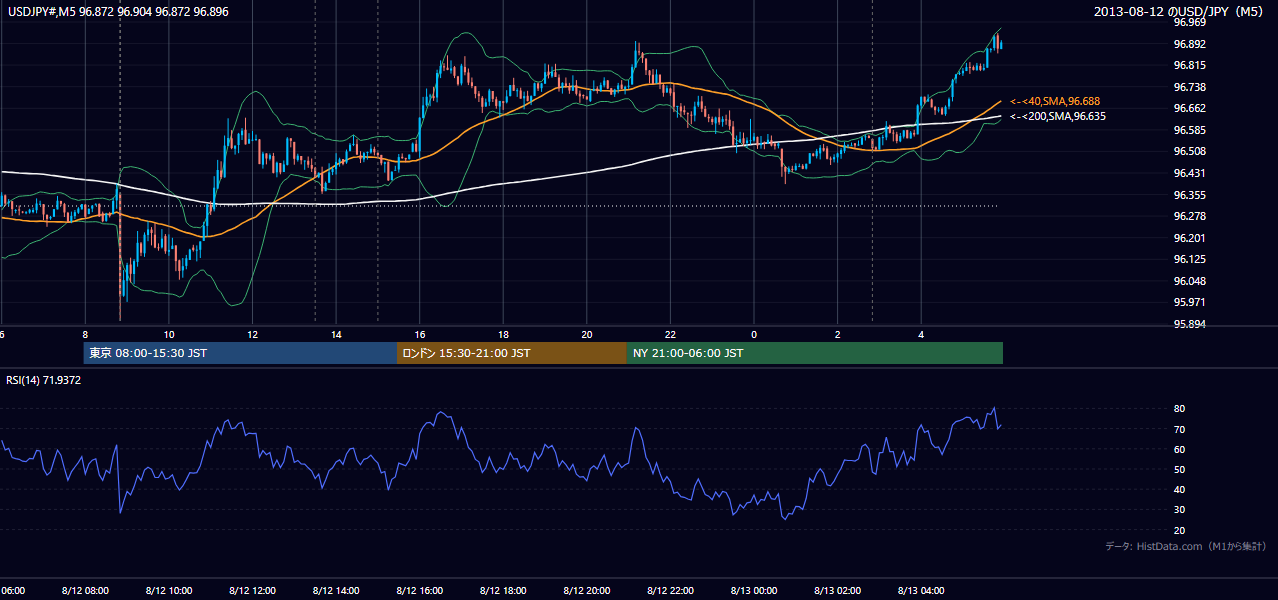Click hour label 14 under the price chart
The width and height of the screenshot is (1278, 600).
[337, 334]
